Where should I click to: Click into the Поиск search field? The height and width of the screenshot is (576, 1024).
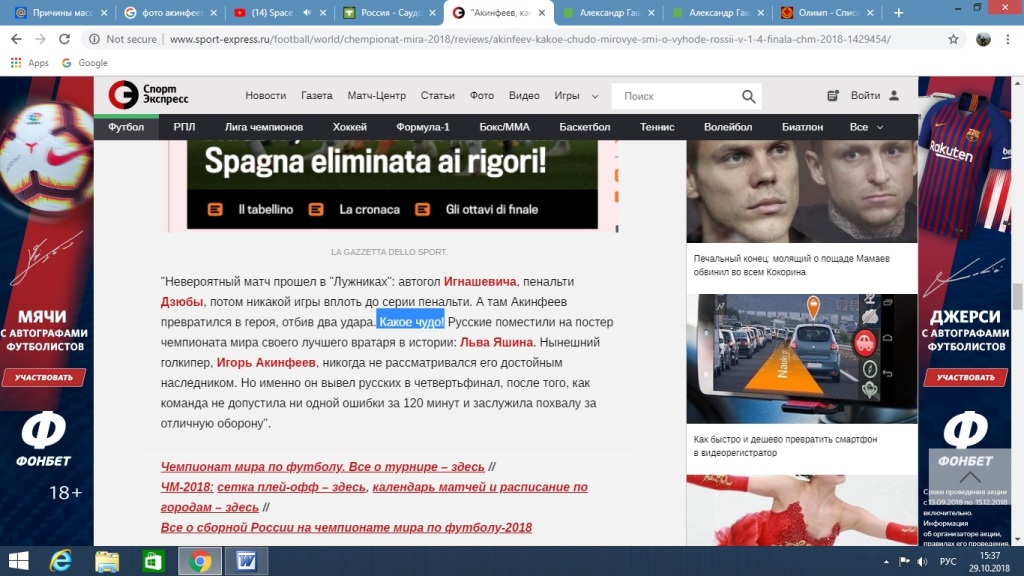pos(679,96)
